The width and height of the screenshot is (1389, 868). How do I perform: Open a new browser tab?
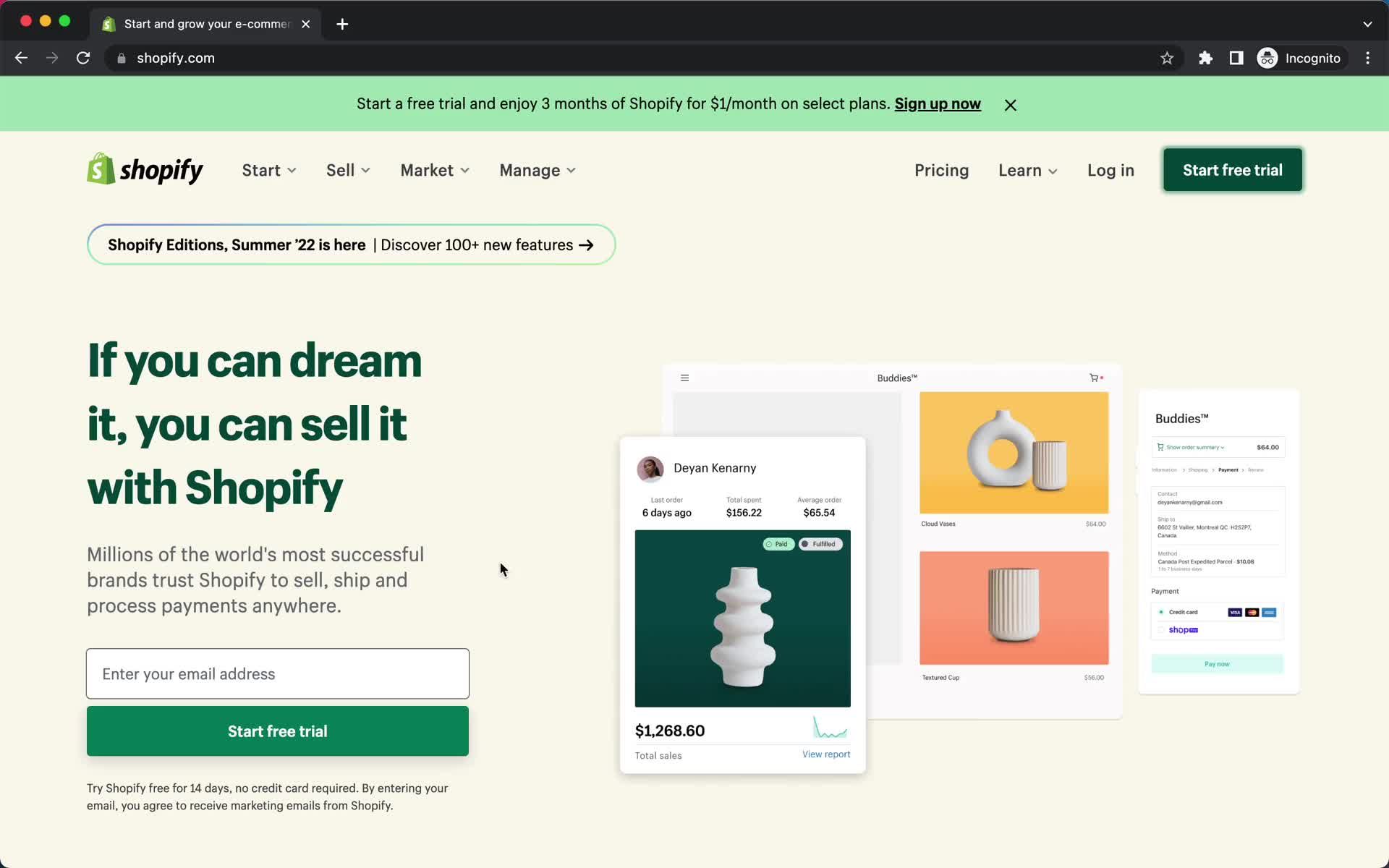tap(342, 24)
